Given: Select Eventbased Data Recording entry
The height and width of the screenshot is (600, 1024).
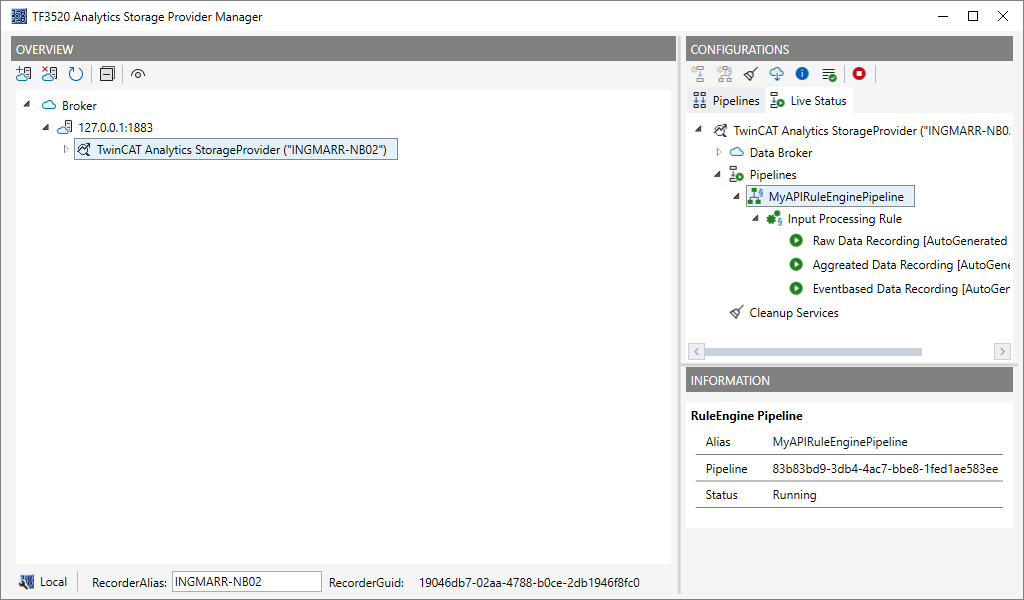Looking at the screenshot, I should [x=911, y=289].
